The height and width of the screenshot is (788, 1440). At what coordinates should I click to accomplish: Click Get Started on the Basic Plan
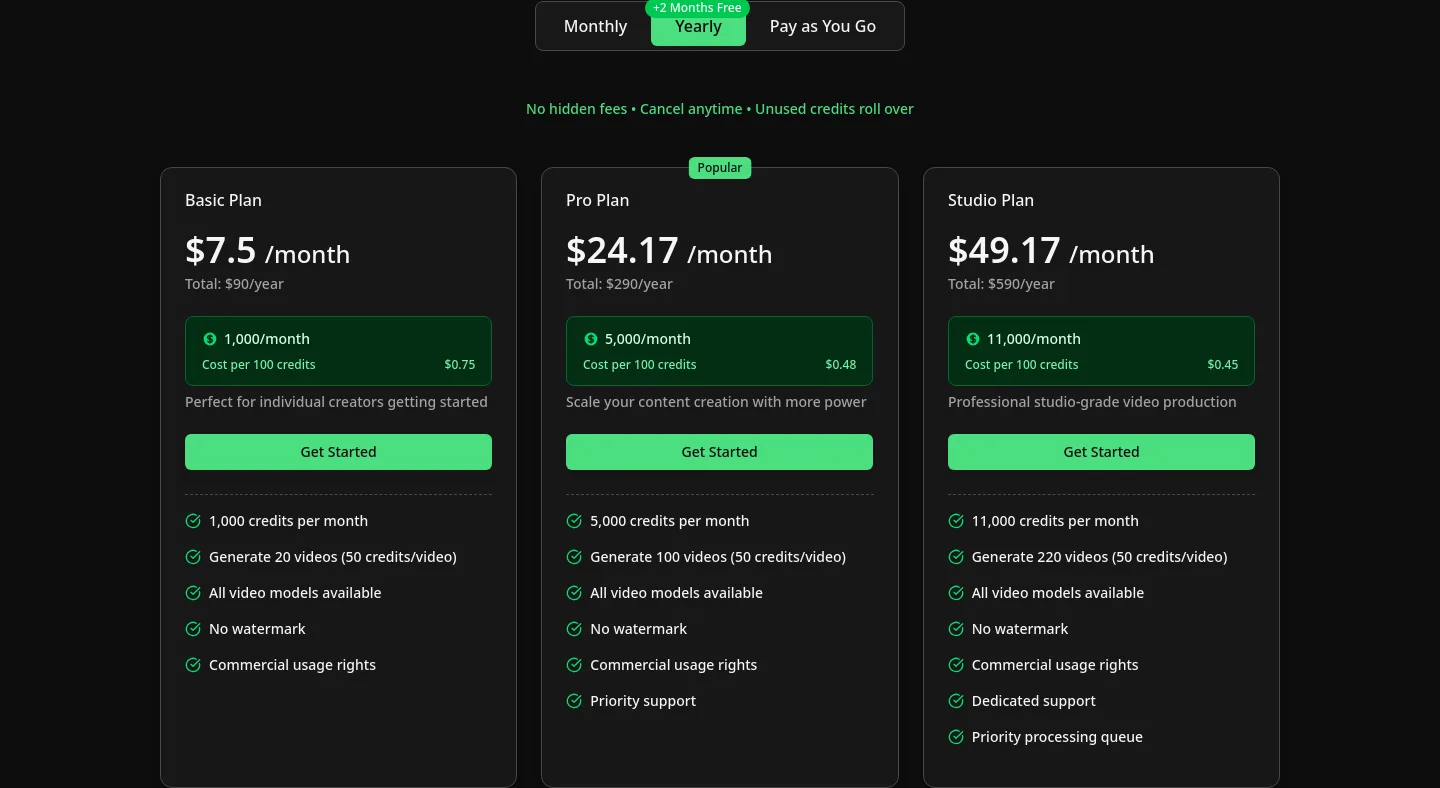coord(338,452)
